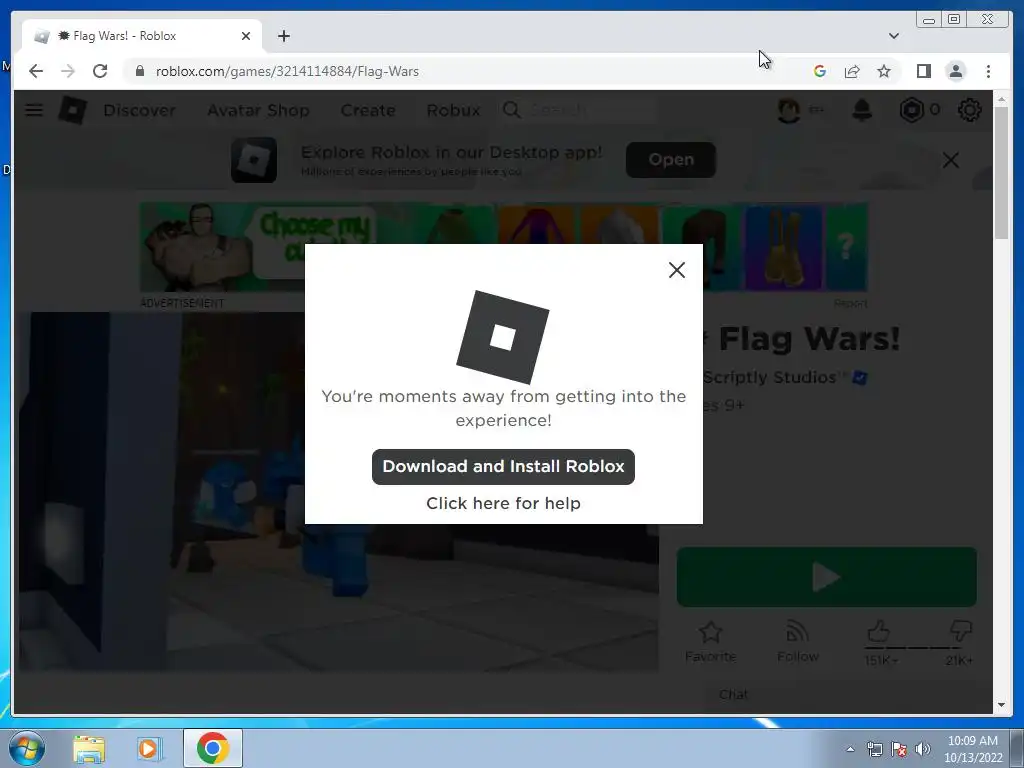The height and width of the screenshot is (768, 1024).
Task: Click the Choose my advertisement banner
Action: click(x=504, y=247)
